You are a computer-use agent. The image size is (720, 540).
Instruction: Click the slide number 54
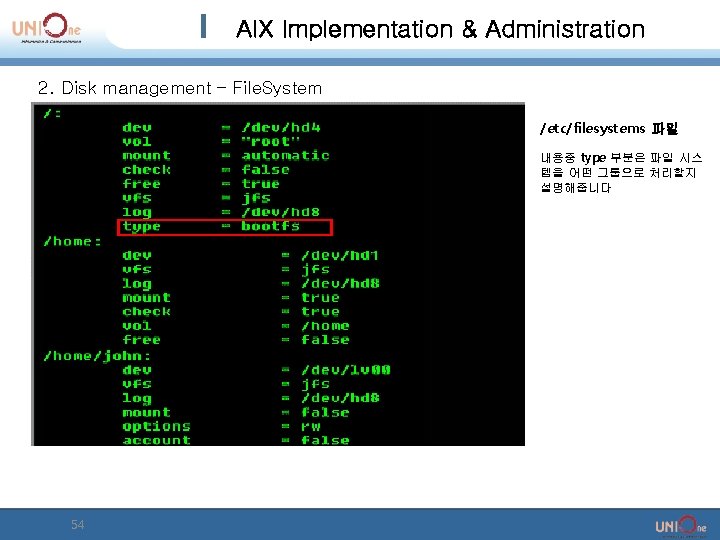[78, 524]
